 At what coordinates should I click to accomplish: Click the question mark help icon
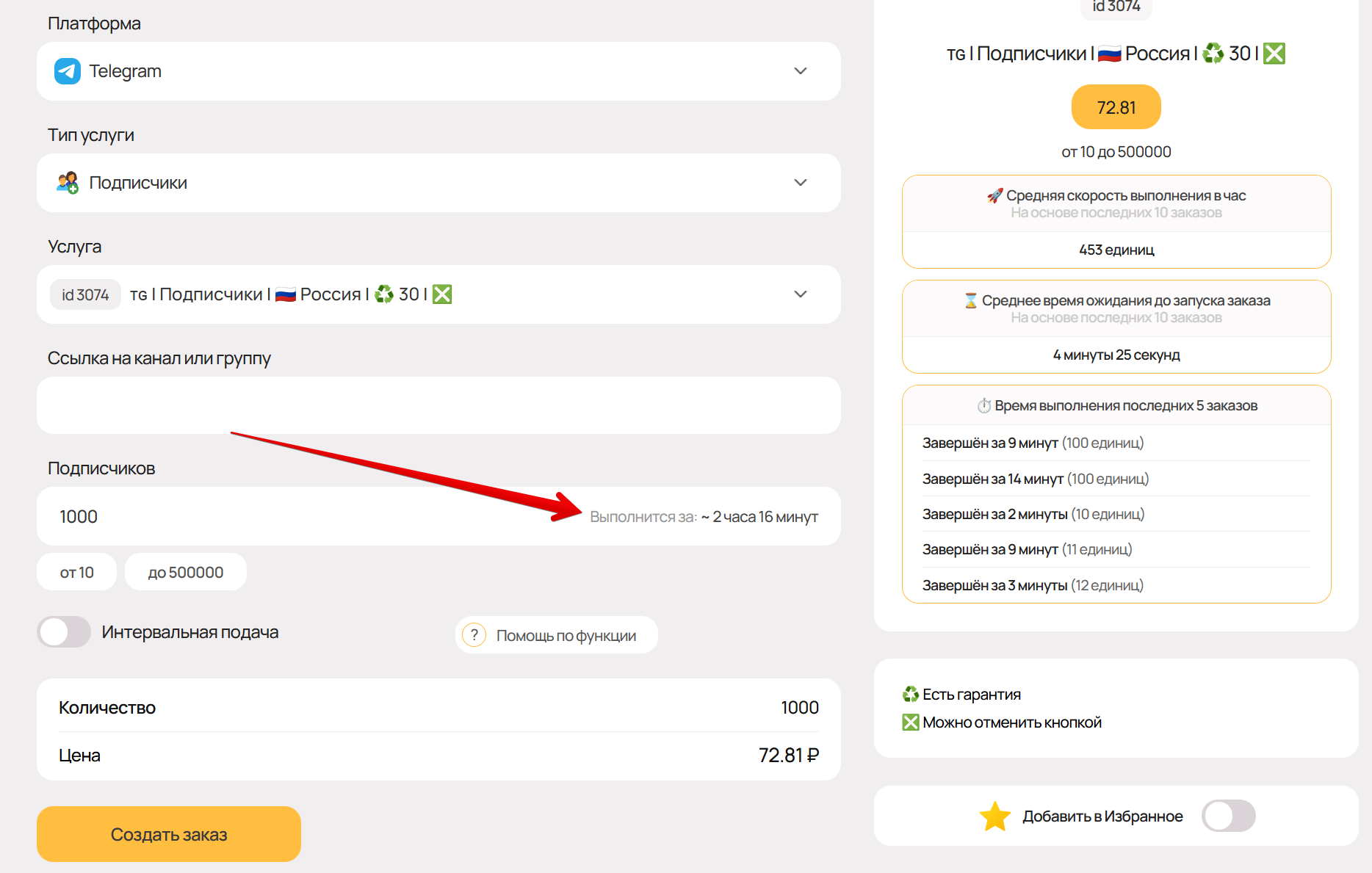[x=474, y=635]
